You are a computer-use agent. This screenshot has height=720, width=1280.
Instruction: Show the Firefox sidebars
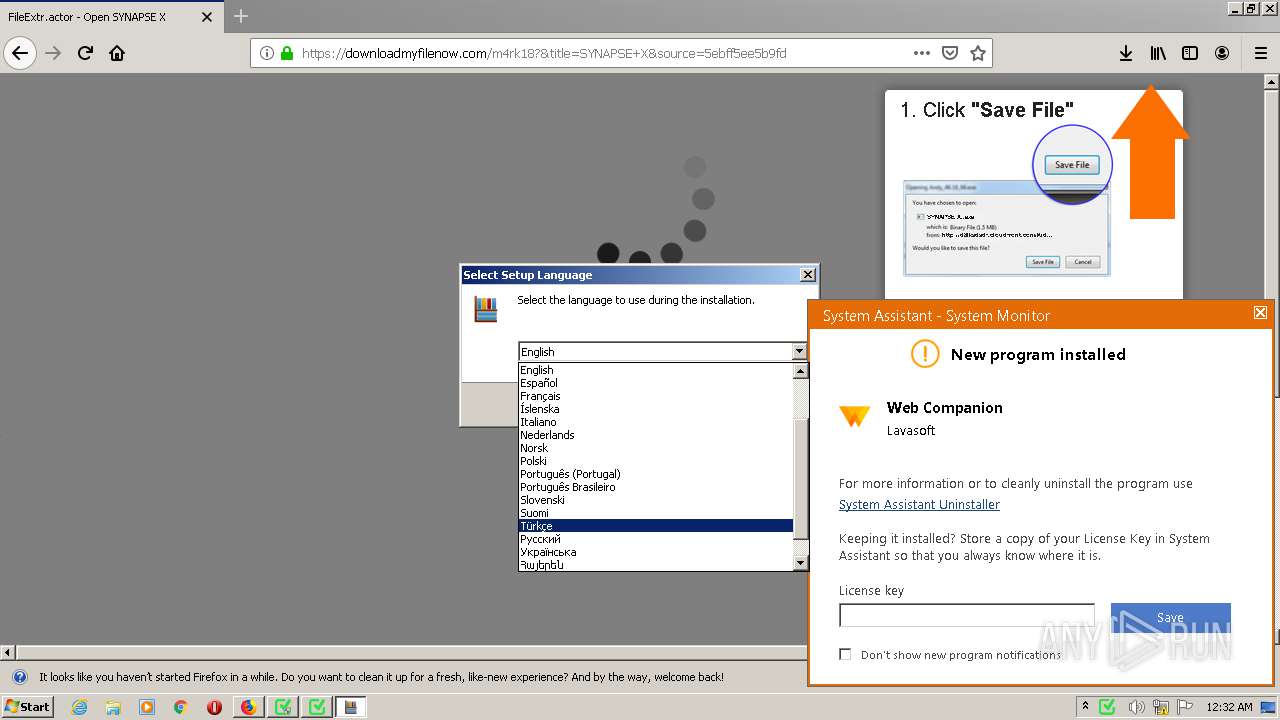1190,53
